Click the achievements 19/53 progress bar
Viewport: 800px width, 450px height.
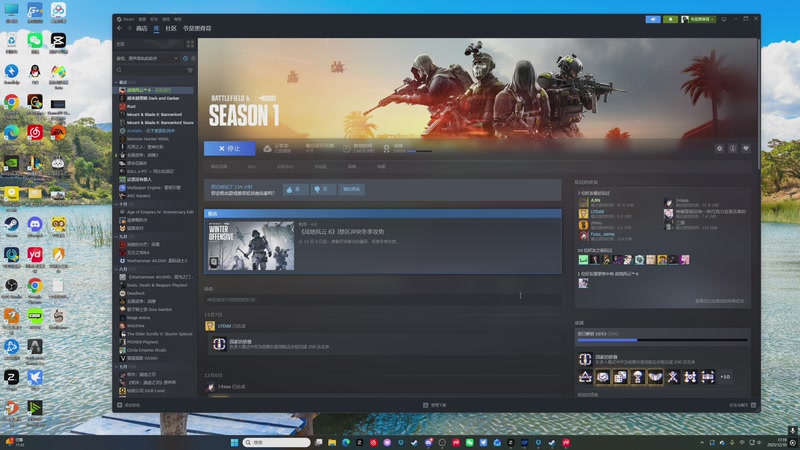(662, 340)
